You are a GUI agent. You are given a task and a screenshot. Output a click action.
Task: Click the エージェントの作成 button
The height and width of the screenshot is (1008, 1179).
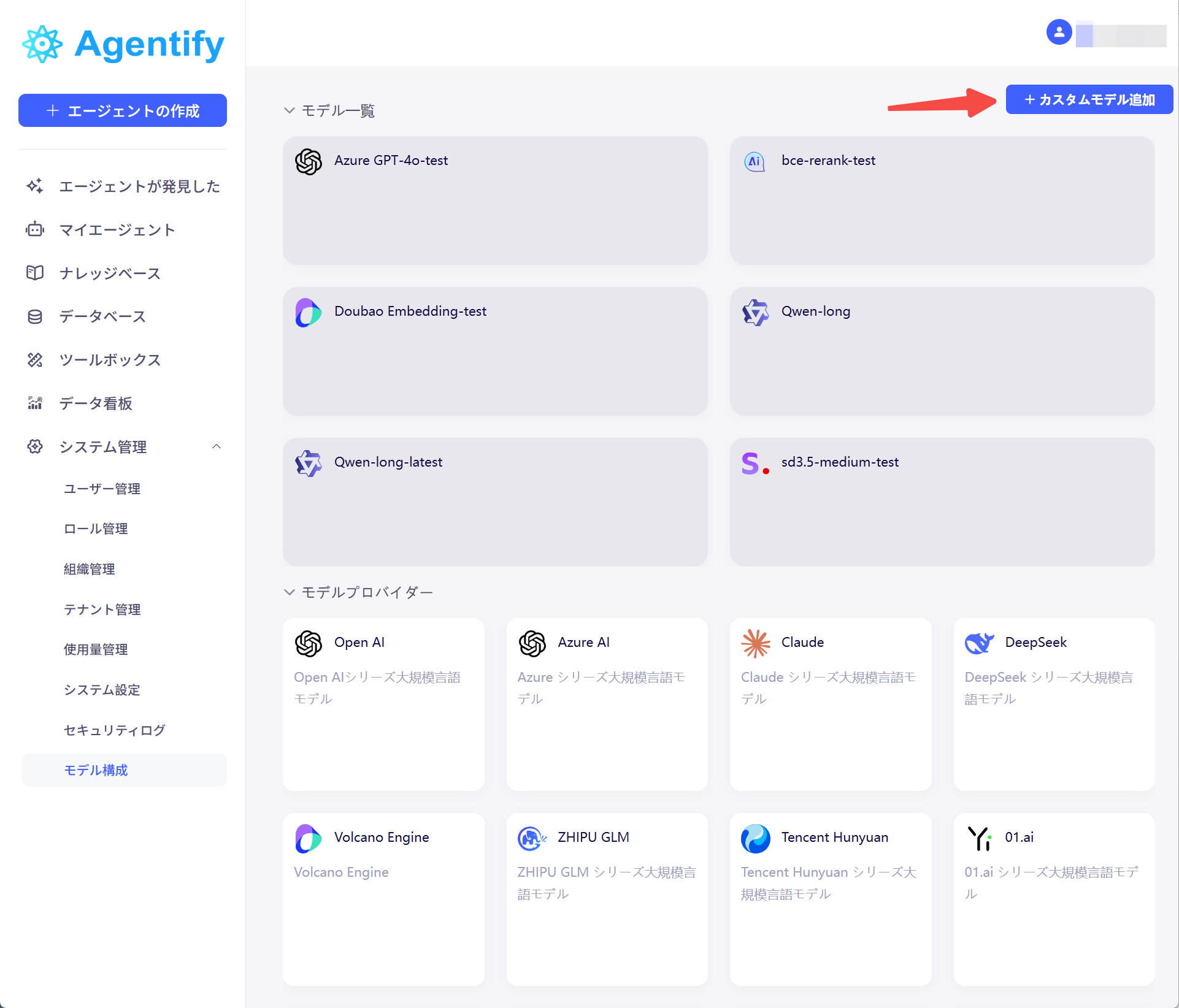tap(123, 111)
